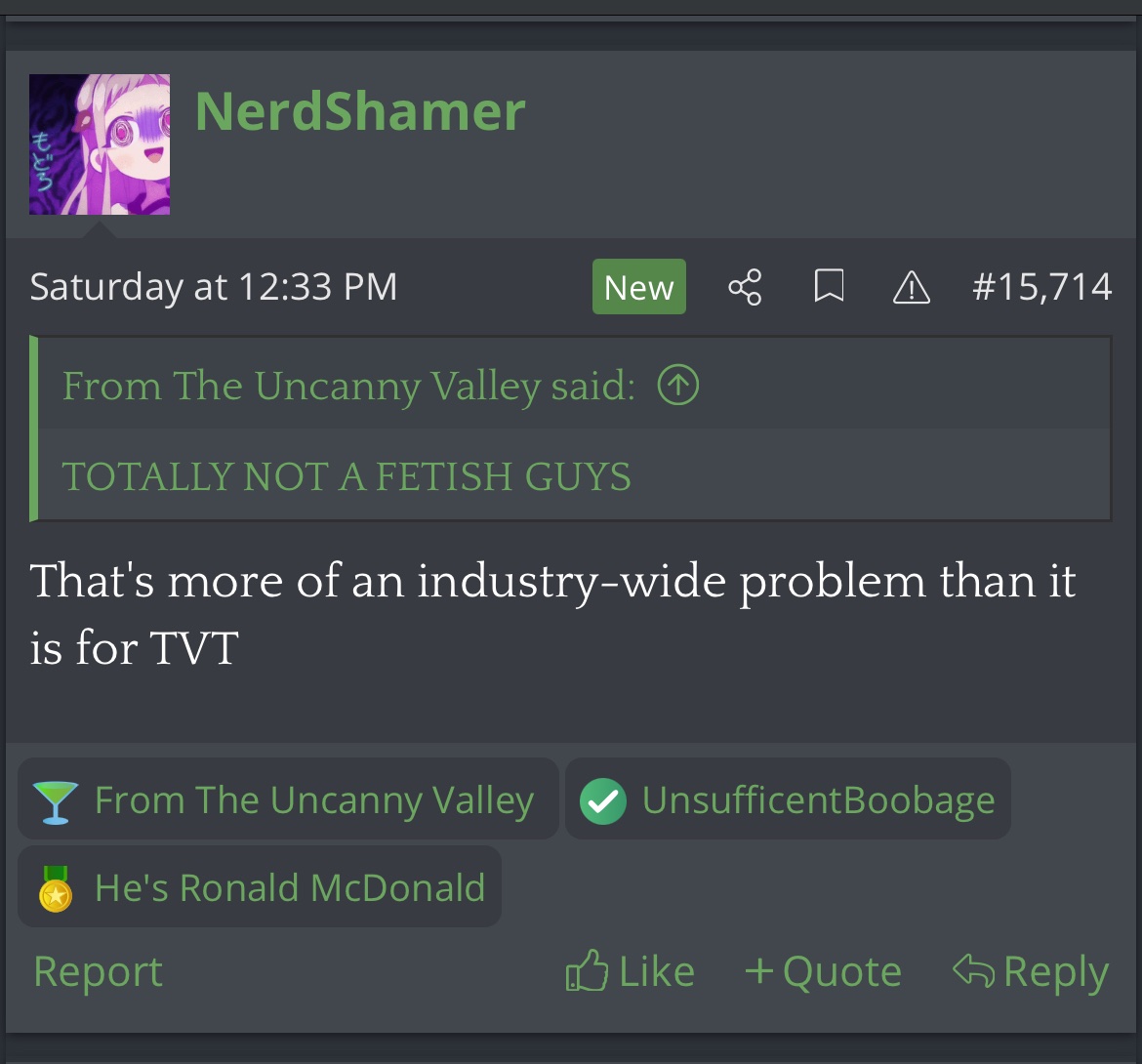Open From The Uncanny Valley reaction user
The width and height of the screenshot is (1142, 1064).
313,800
